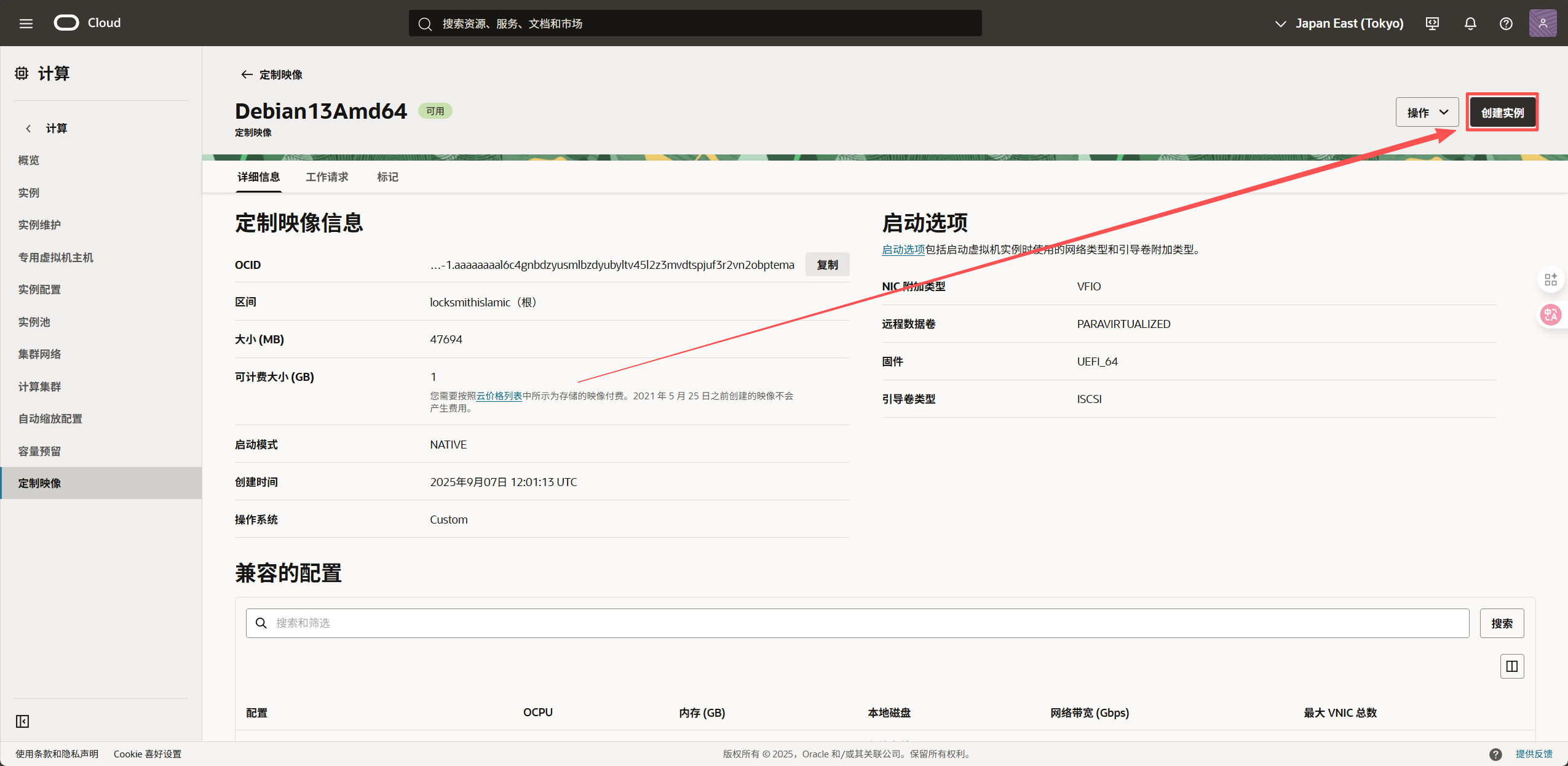This screenshot has height=766, width=1568.
Task: Switch to the 标记 tab
Action: (x=387, y=177)
